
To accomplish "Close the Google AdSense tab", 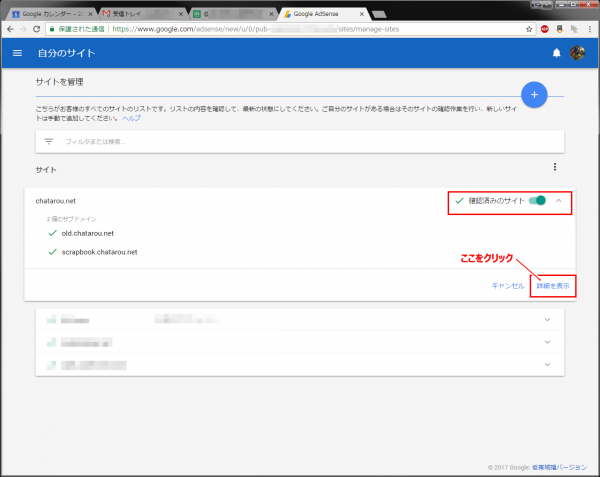I will pyautogui.click(x=362, y=14).
